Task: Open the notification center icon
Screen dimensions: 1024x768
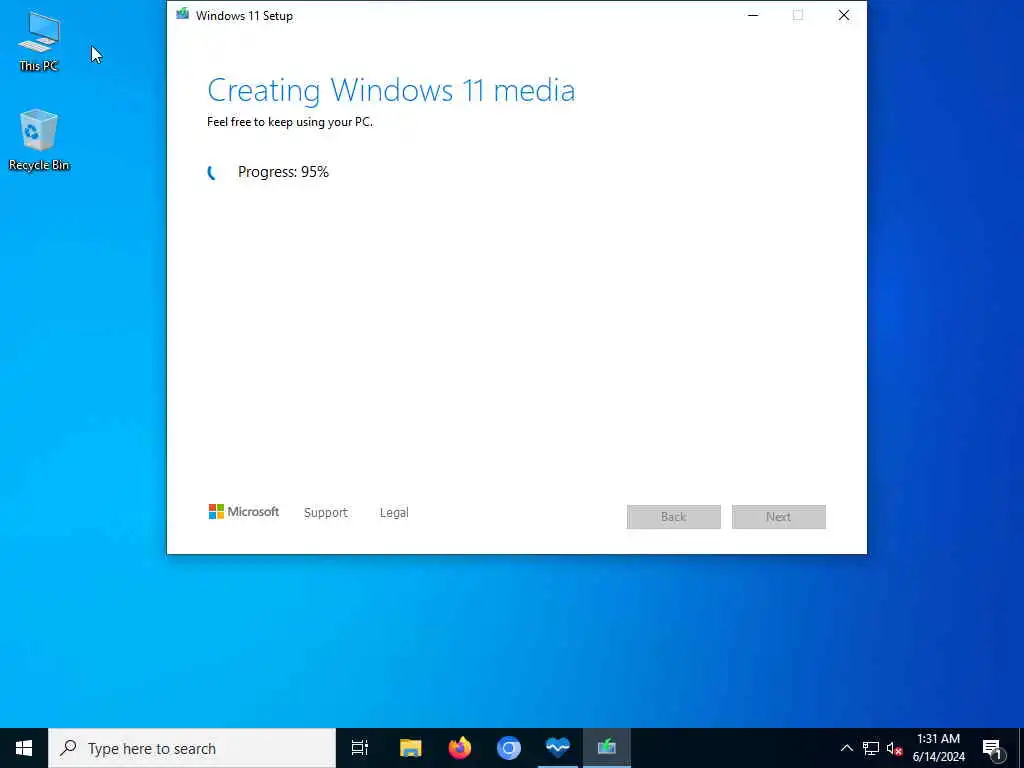Action: tap(992, 748)
